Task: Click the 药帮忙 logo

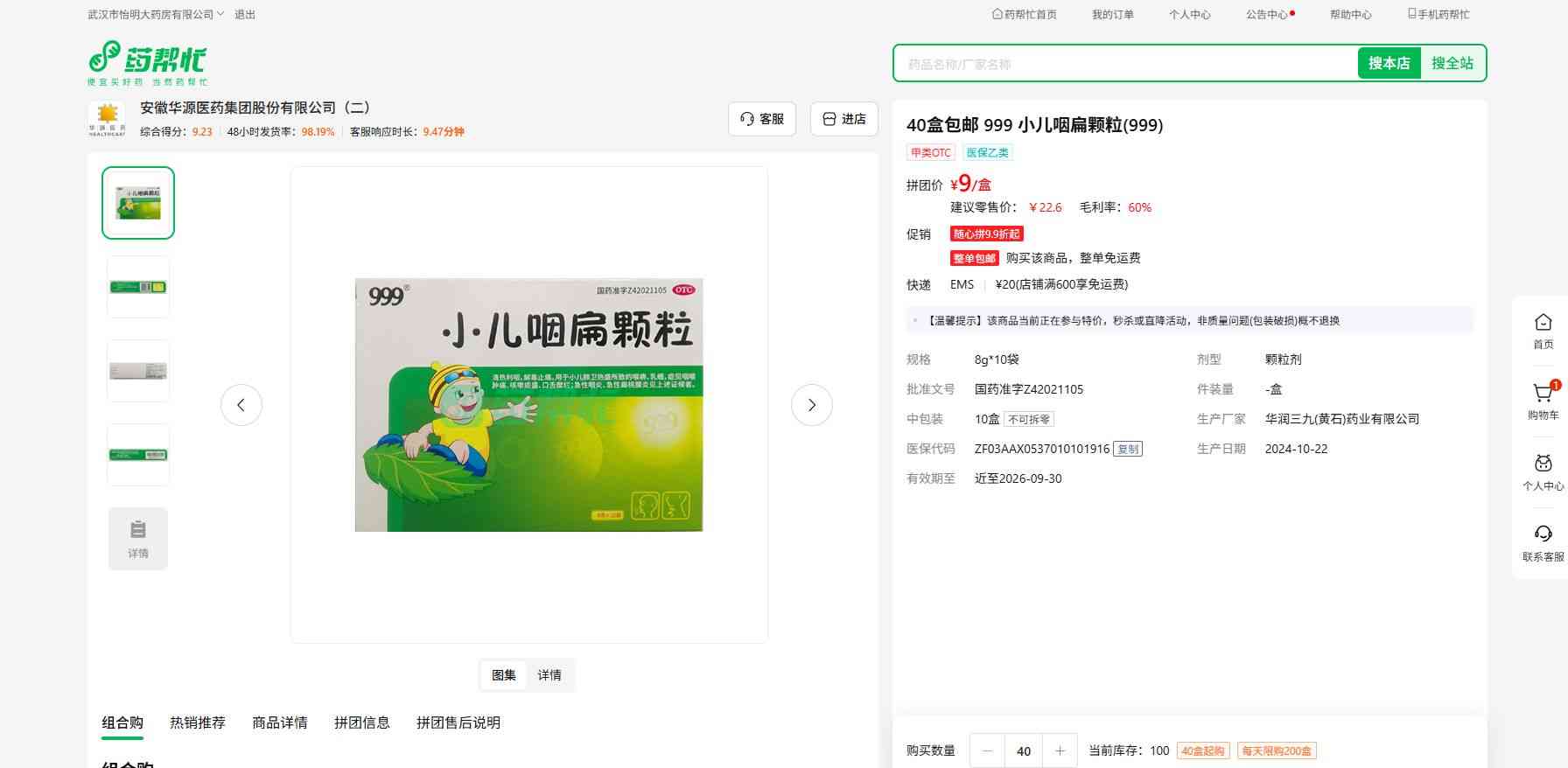Action: (x=149, y=62)
